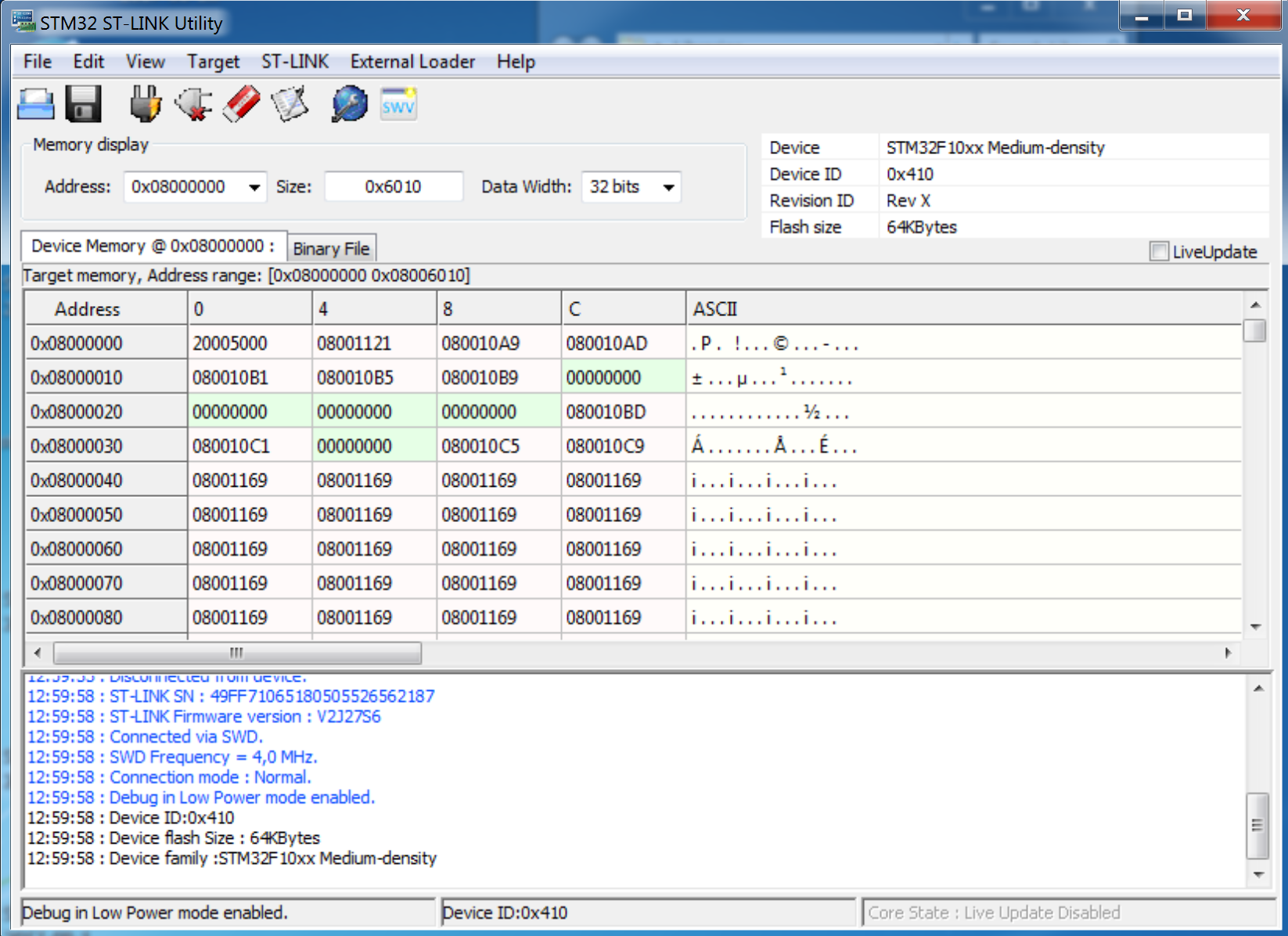This screenshot has width=1288, height=936.
Task: Open the Edit menu
Action: [x=88, y=62]
